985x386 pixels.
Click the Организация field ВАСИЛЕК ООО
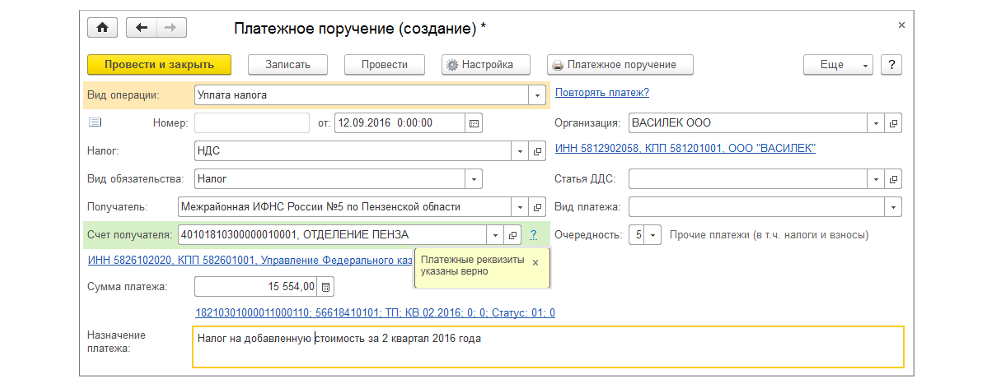coord(748,123)
